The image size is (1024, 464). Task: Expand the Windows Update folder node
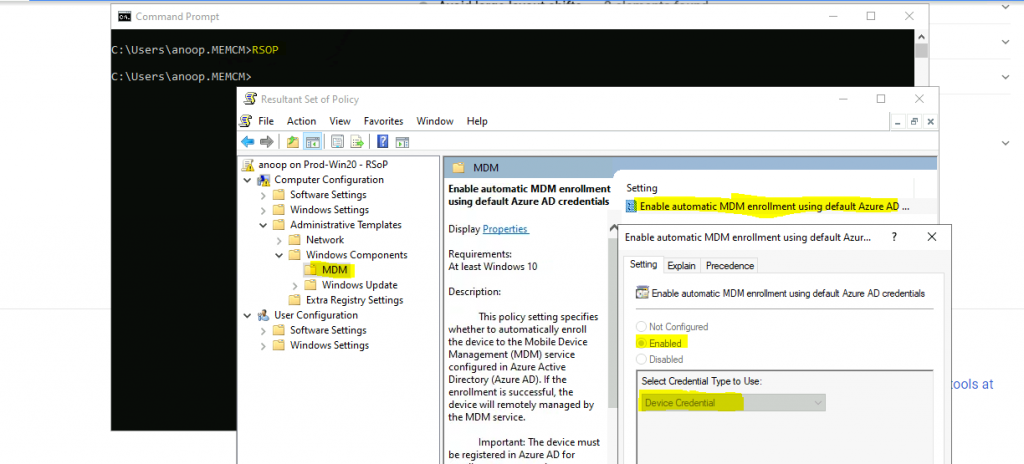click(x=295, y=285)
